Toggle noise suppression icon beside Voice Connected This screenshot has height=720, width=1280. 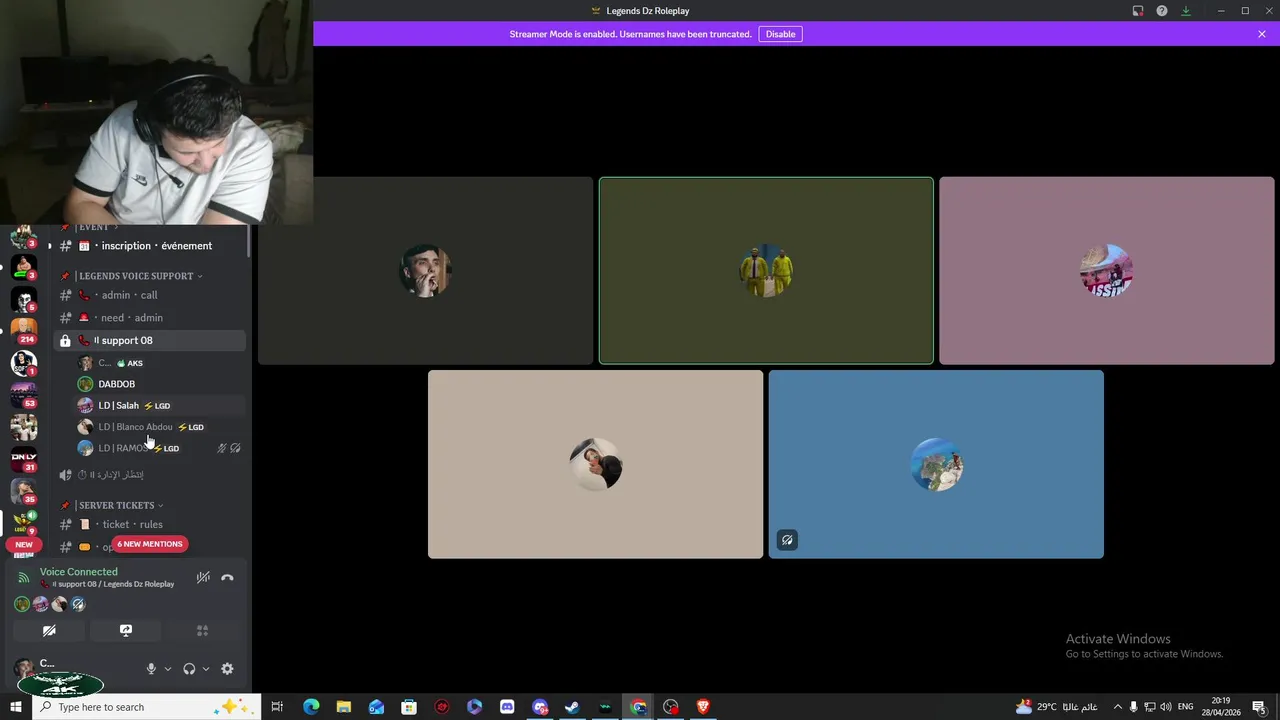[203, 577]
